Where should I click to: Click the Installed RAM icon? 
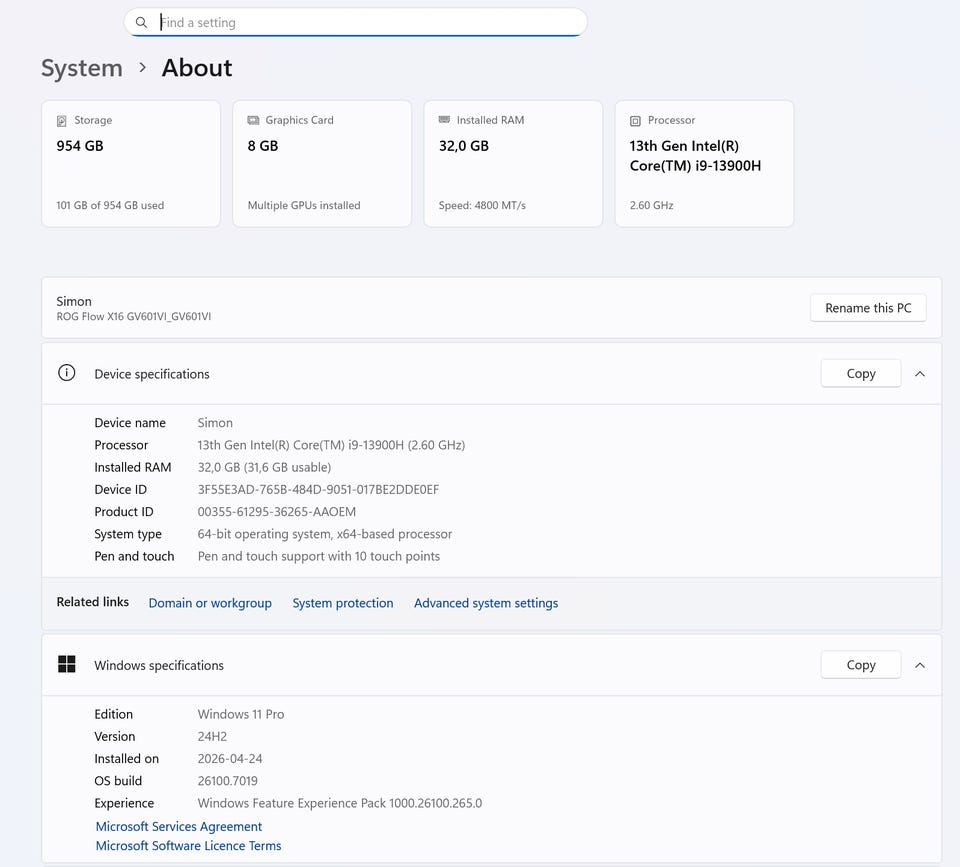click(x=444, y=120)
